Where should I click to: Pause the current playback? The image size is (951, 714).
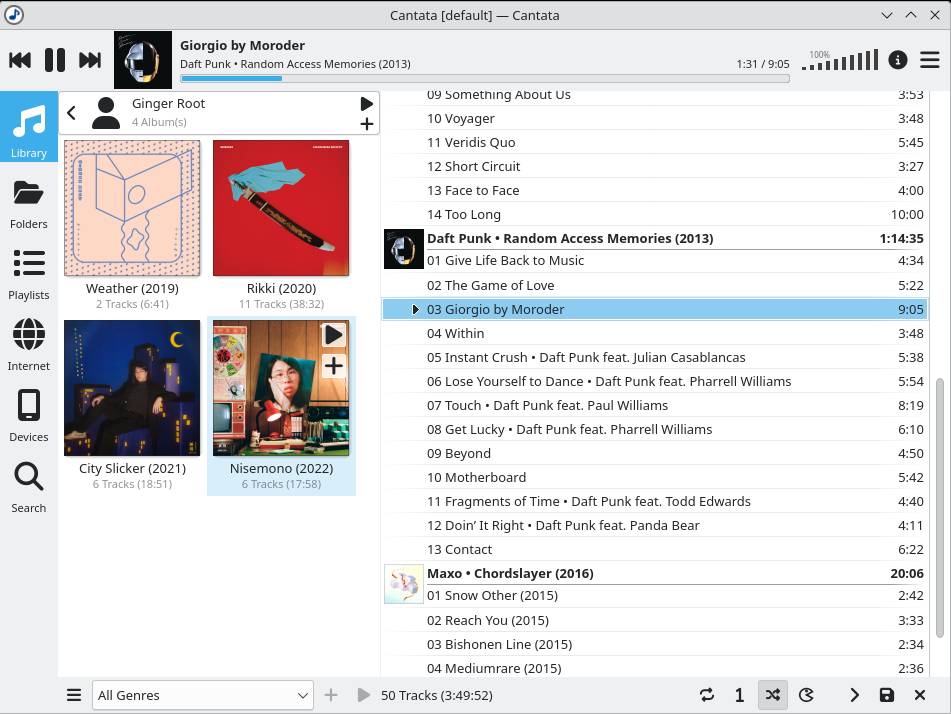55,60
